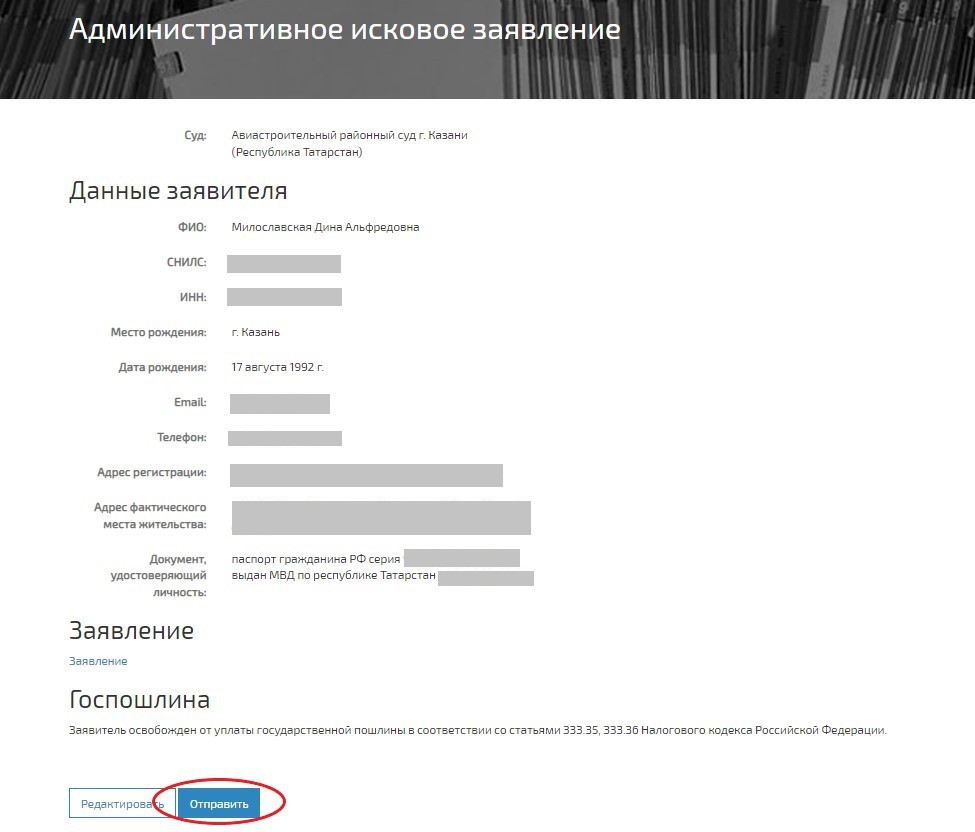Click the Документ, удостоверяющий личность label

coord(159,575)
